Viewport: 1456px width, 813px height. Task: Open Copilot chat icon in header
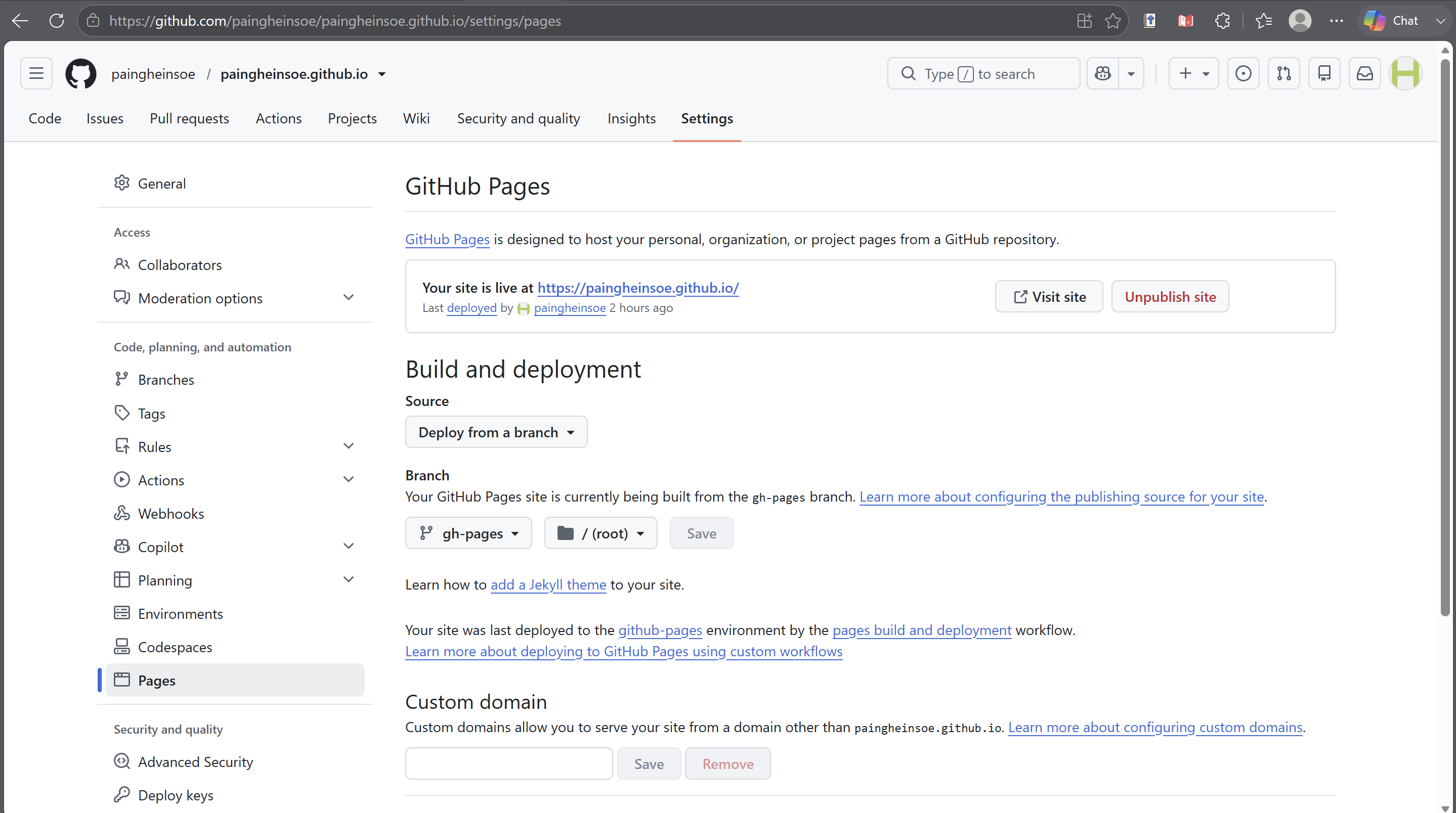click(1103, 73)
